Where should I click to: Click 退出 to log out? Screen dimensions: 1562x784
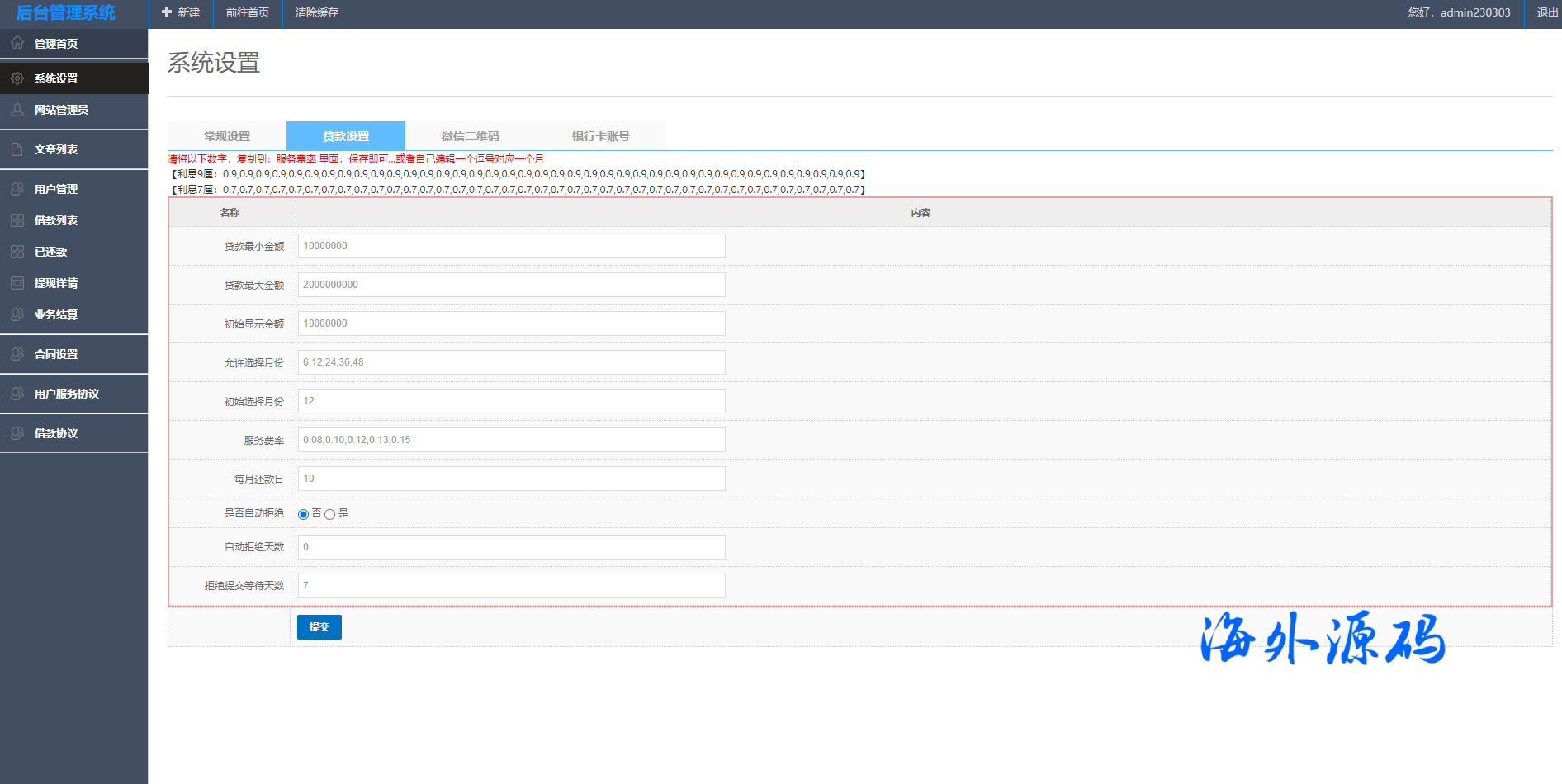pos(1546,12)
